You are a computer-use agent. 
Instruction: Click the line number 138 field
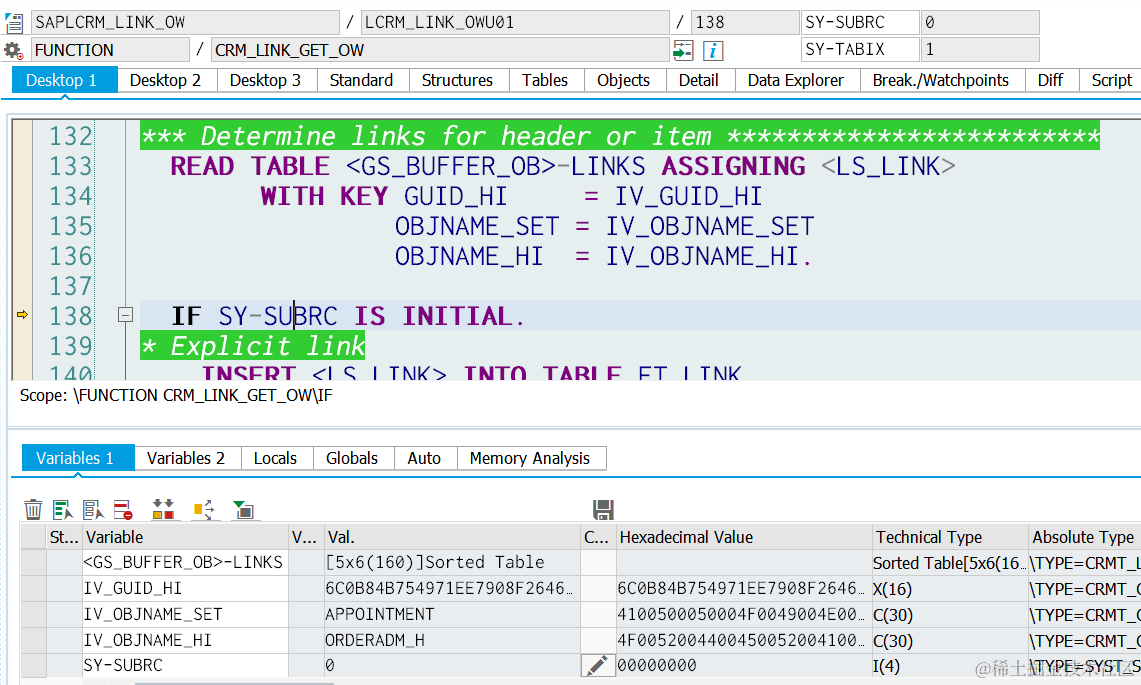pos(745,23)
